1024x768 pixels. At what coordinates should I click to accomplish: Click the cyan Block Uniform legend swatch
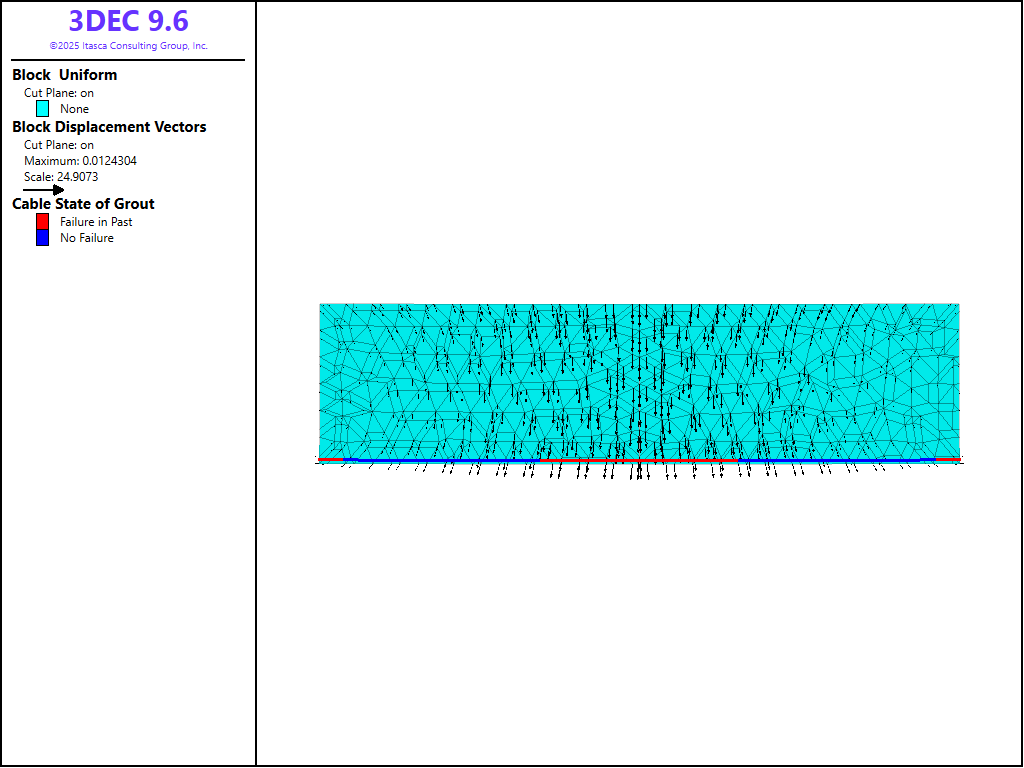[x=43, y=109]
